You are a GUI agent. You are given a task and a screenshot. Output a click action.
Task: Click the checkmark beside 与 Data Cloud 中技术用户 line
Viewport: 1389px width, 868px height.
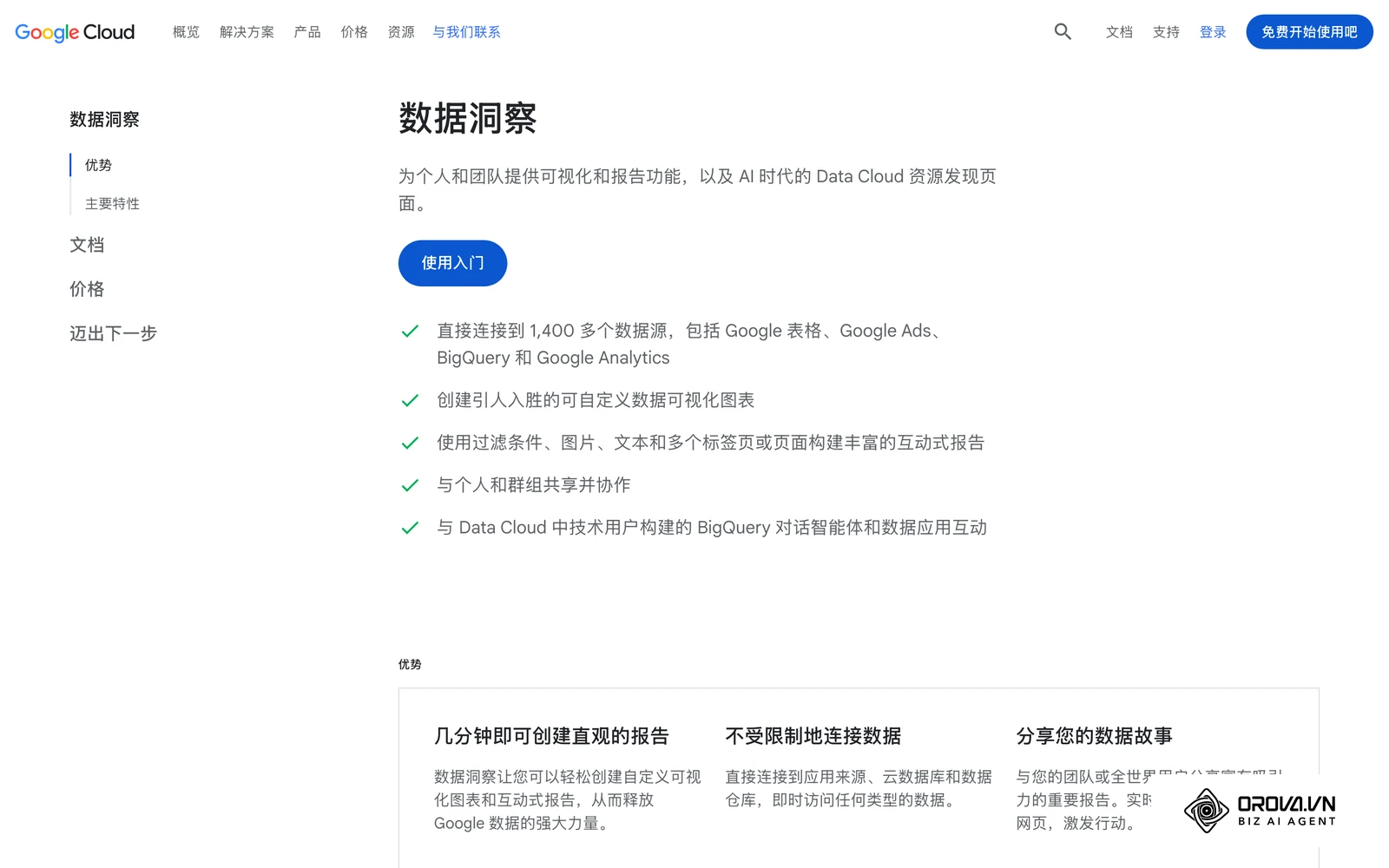(410, 528)
